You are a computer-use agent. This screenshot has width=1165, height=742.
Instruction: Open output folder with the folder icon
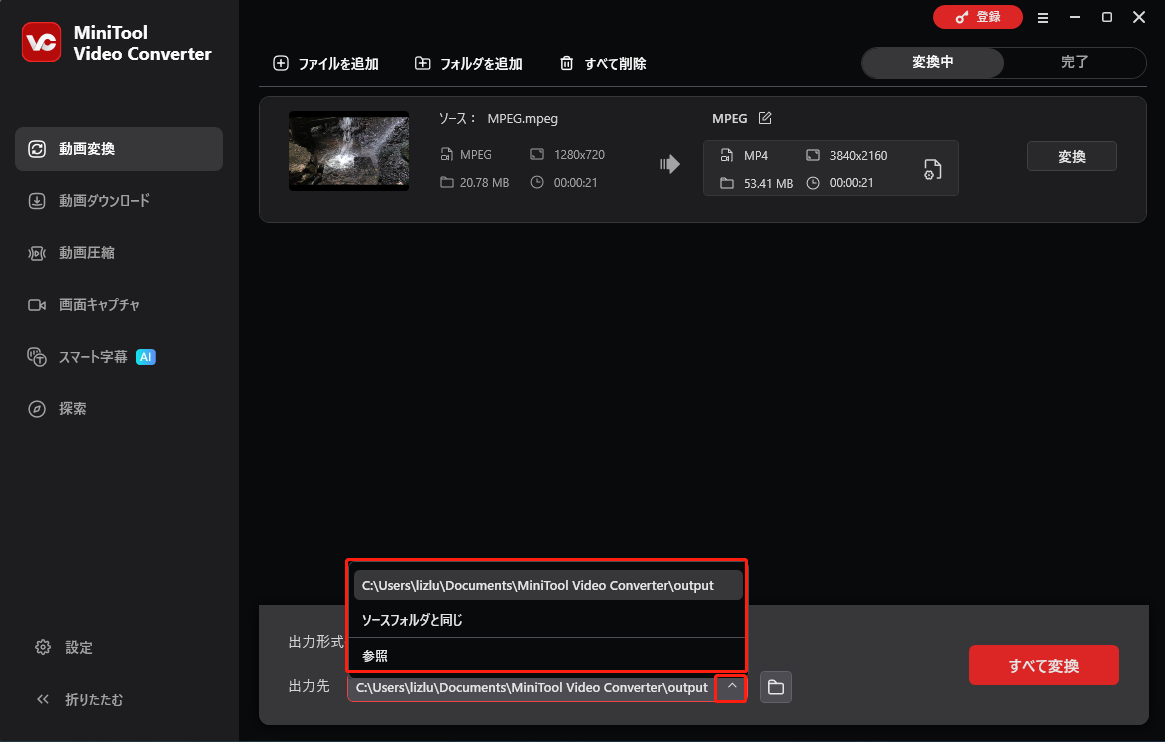click(x=776, y=687)
